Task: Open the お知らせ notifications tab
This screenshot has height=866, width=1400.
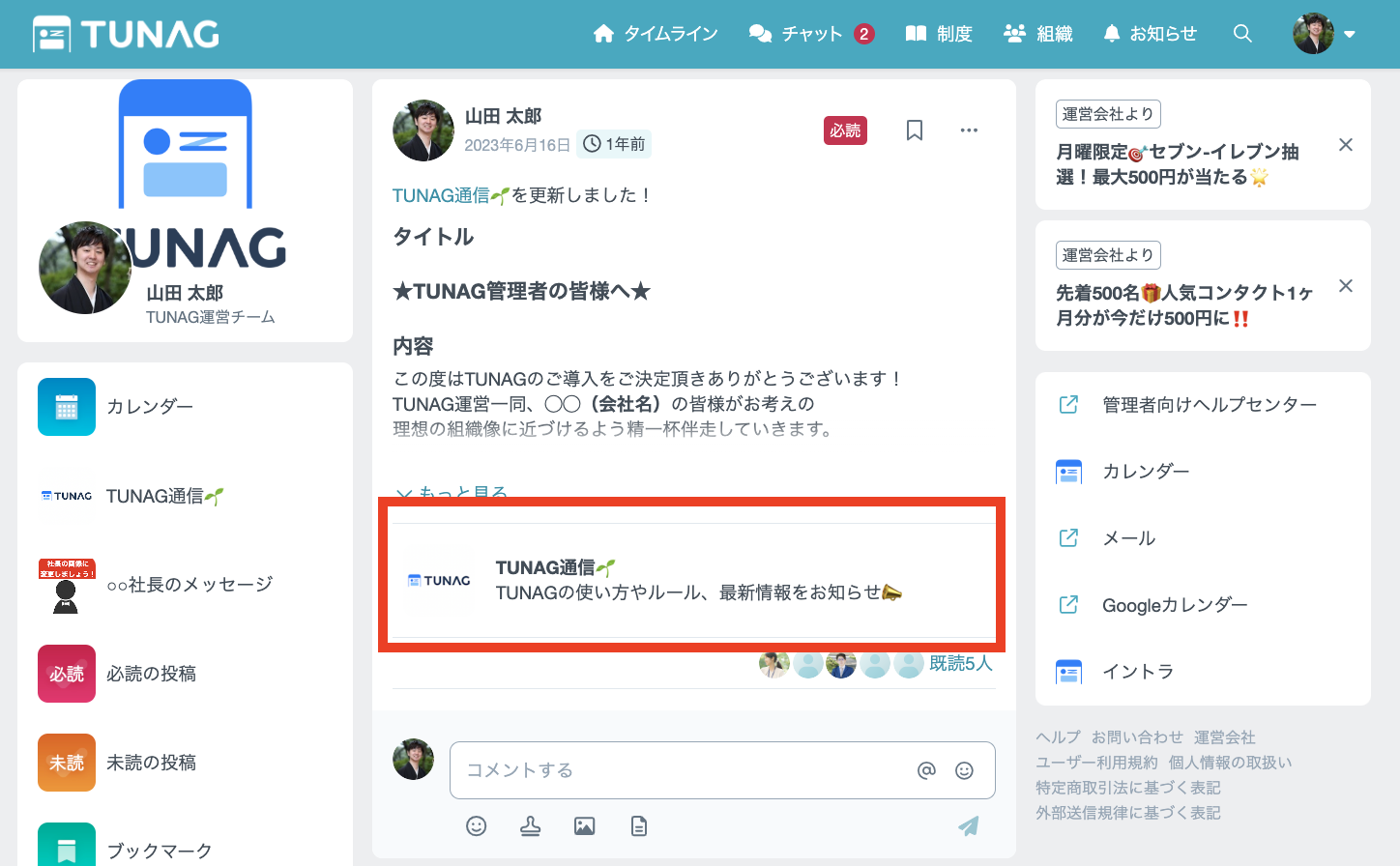Action: (x=1150, y=34)
